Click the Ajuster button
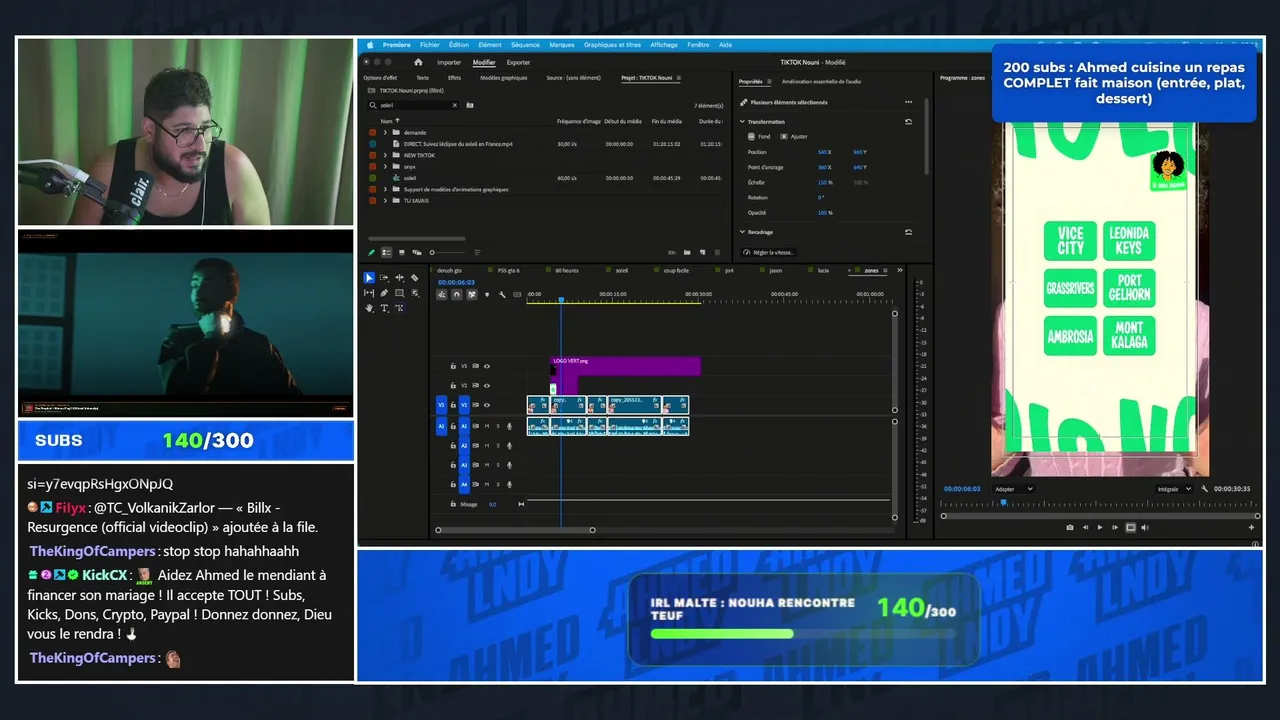Viewport: 1280px width, 720px height. (795, 136)
